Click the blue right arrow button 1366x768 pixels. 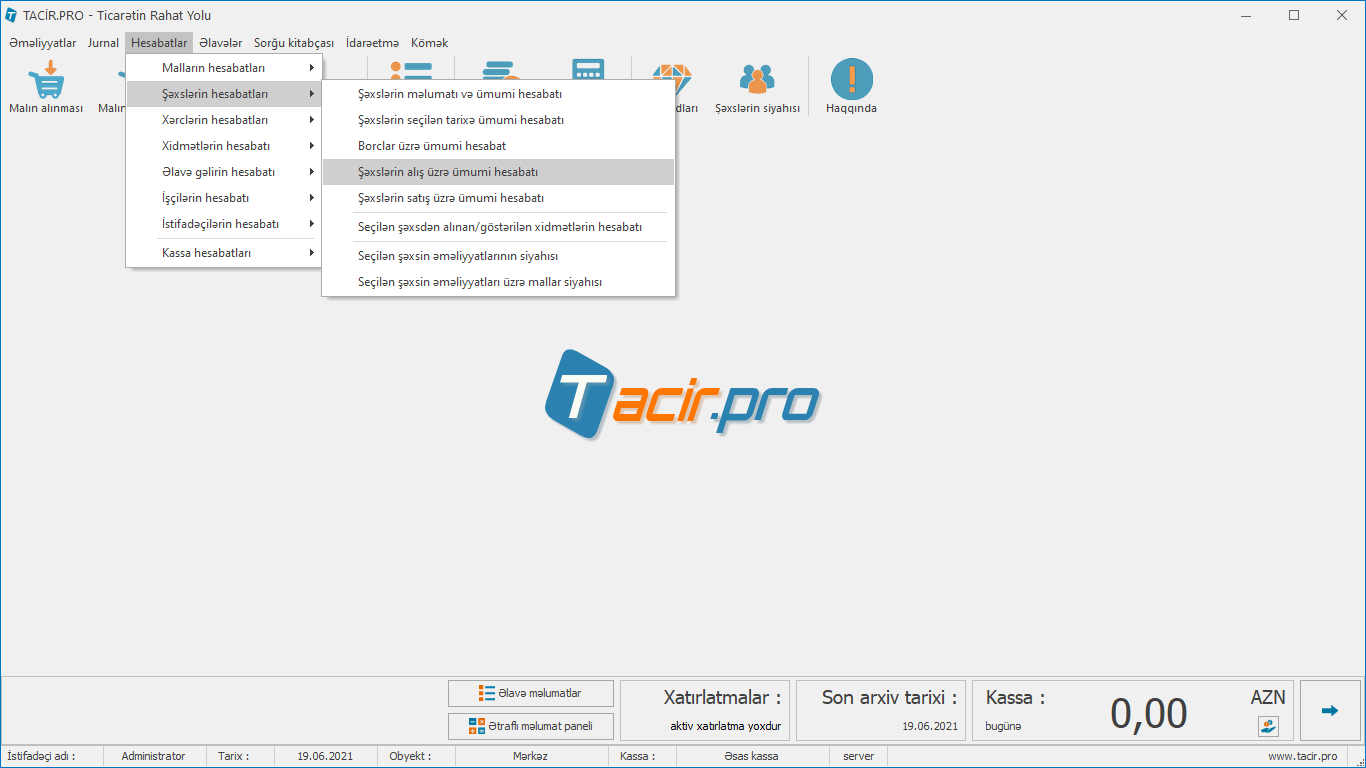1329,711
